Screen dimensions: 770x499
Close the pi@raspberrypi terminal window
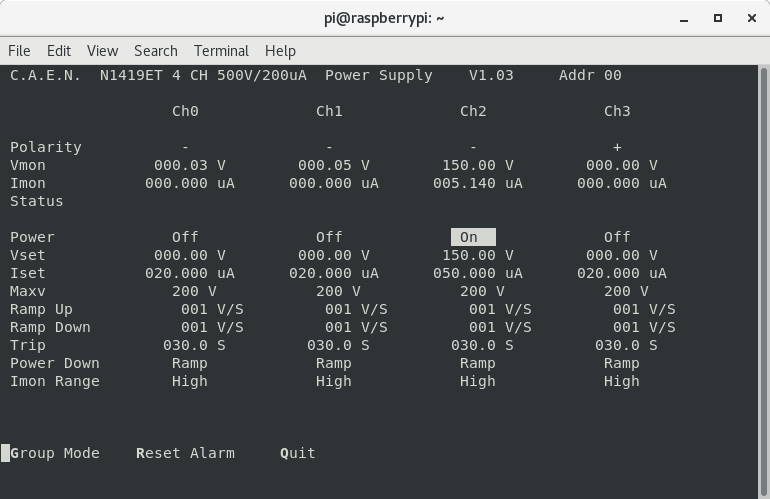749,18
